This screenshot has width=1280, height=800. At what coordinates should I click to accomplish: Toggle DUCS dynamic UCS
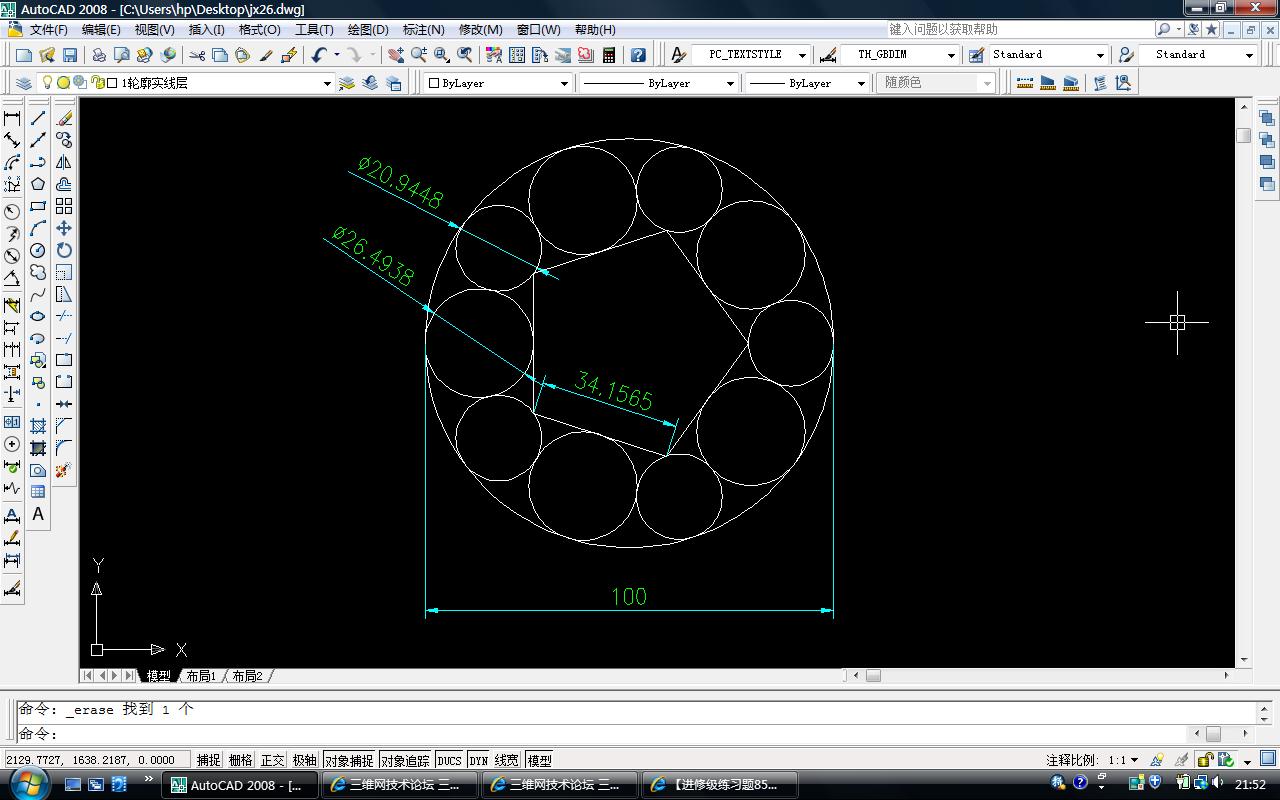pyautogui.click(x=450, y=760)
